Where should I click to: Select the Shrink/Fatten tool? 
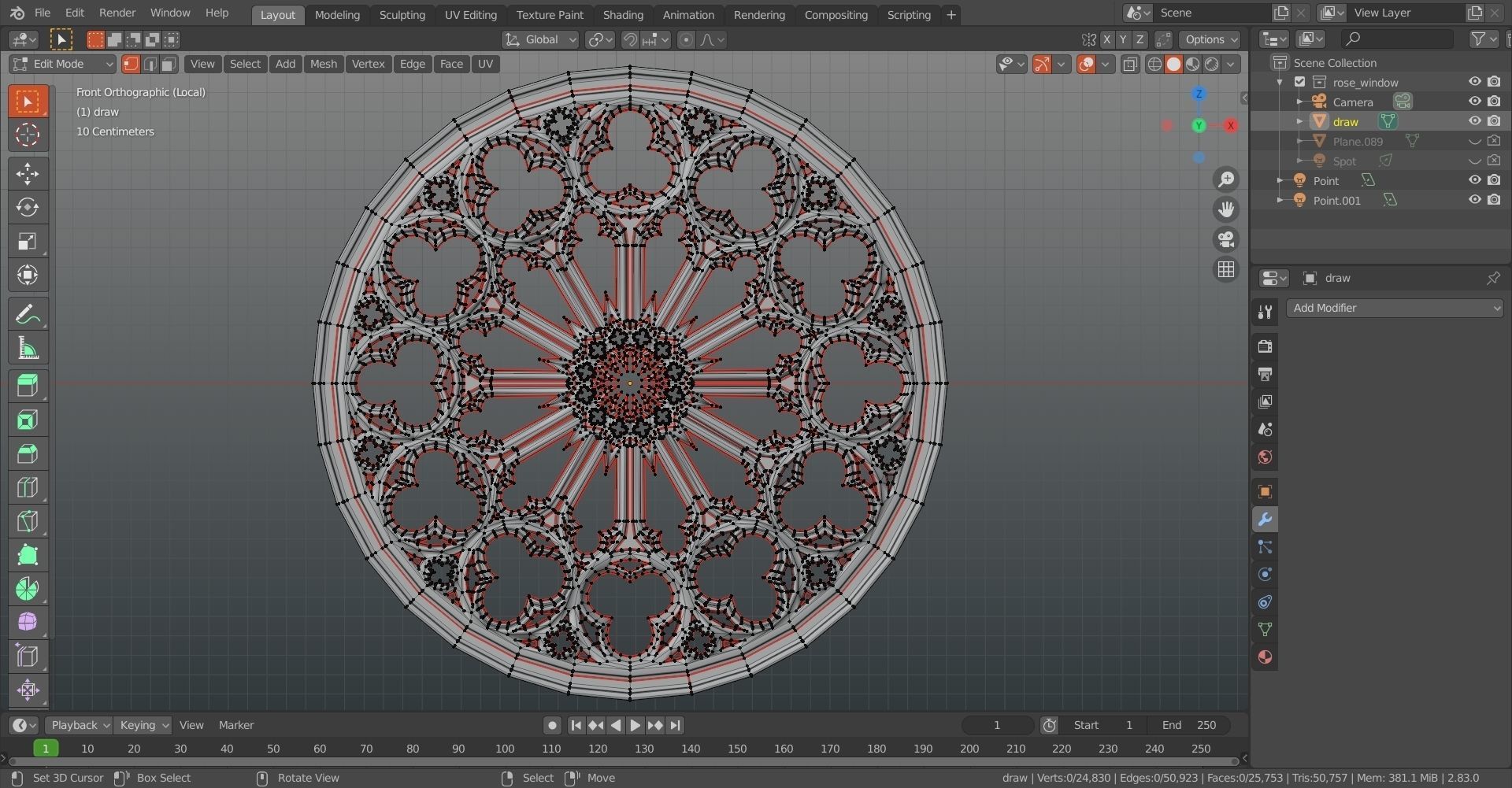click(28, 690)
